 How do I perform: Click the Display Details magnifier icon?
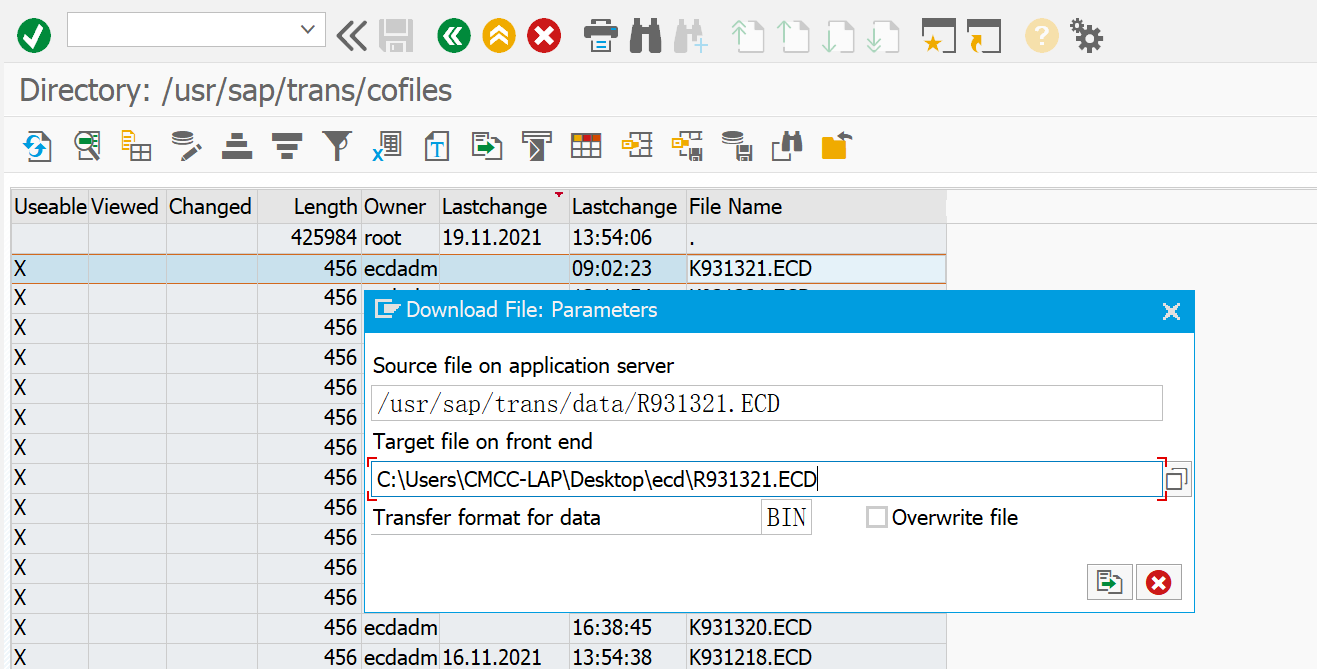[x=87, y=146]
